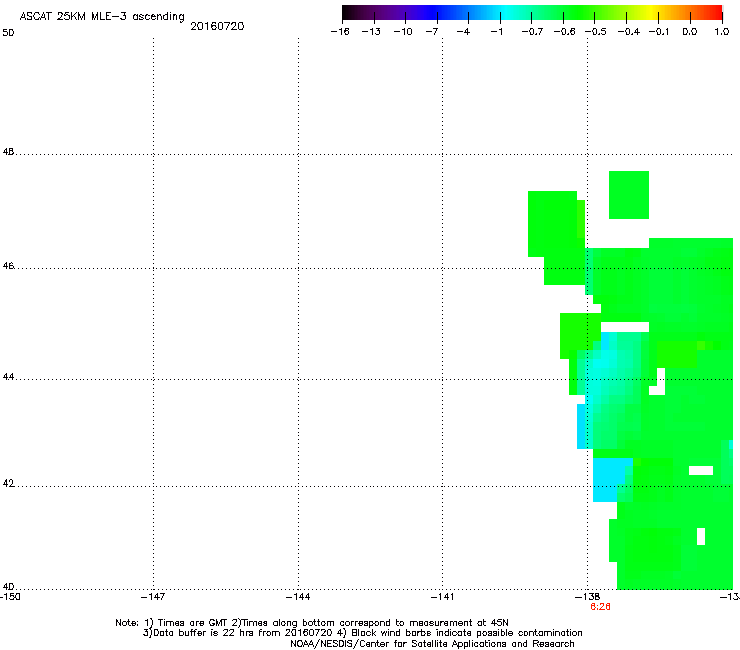This screenshot has height=650, width=740.
Task: Click the longitude label -141
Action: (442, 597)
